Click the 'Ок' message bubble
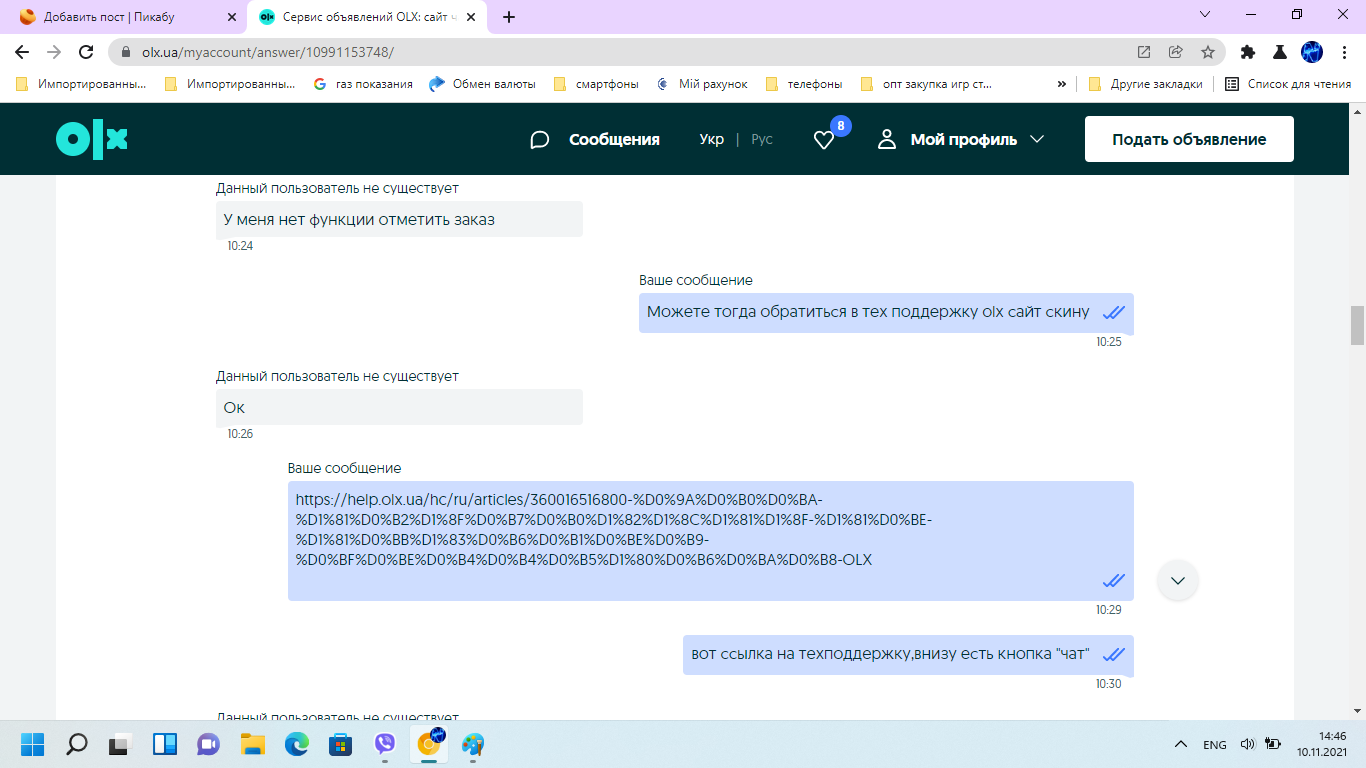 pos(399,407)
